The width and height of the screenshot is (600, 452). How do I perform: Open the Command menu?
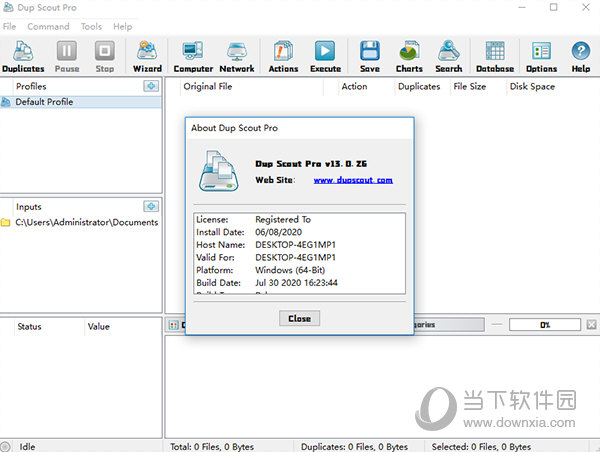tap(48, 26)
